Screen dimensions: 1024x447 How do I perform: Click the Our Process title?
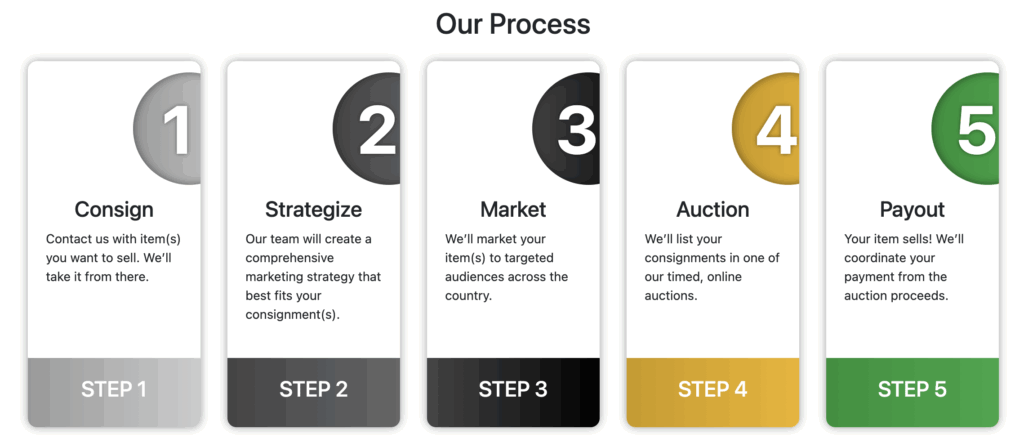pyautogui.click(x=513, y=23)
